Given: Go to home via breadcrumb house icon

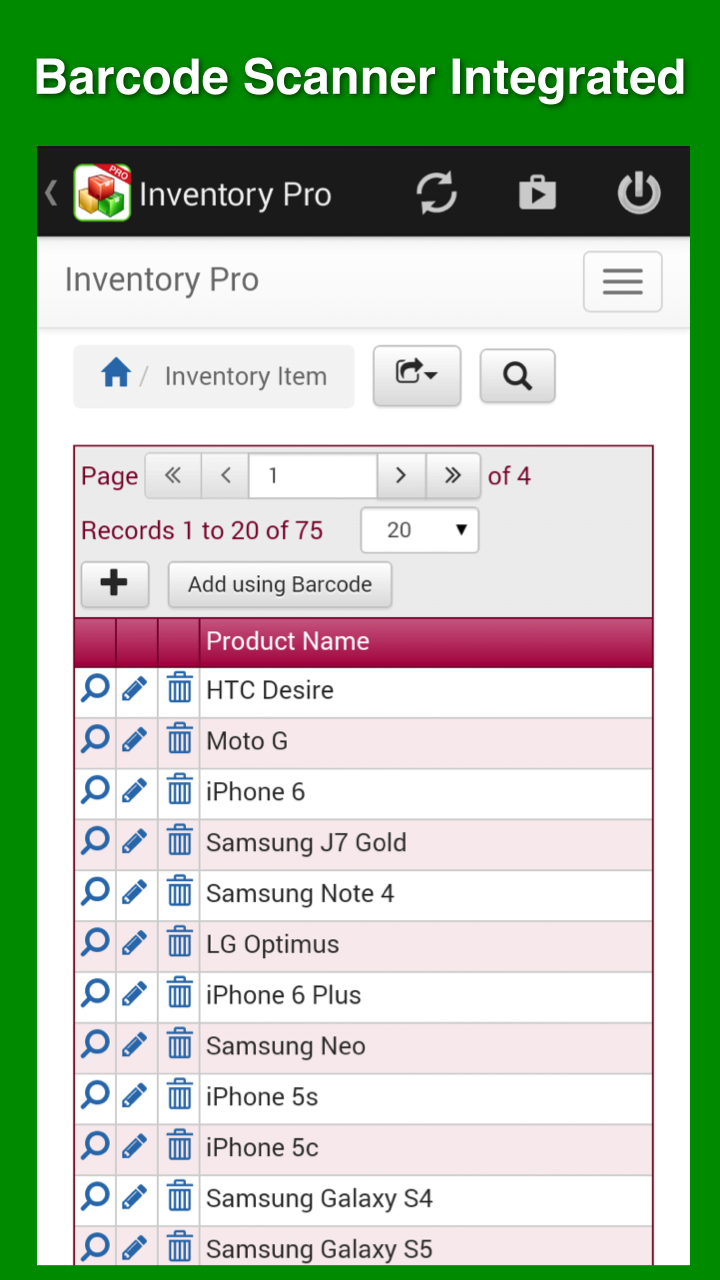Looking at the screenshot, I should [x=116, y=374].
